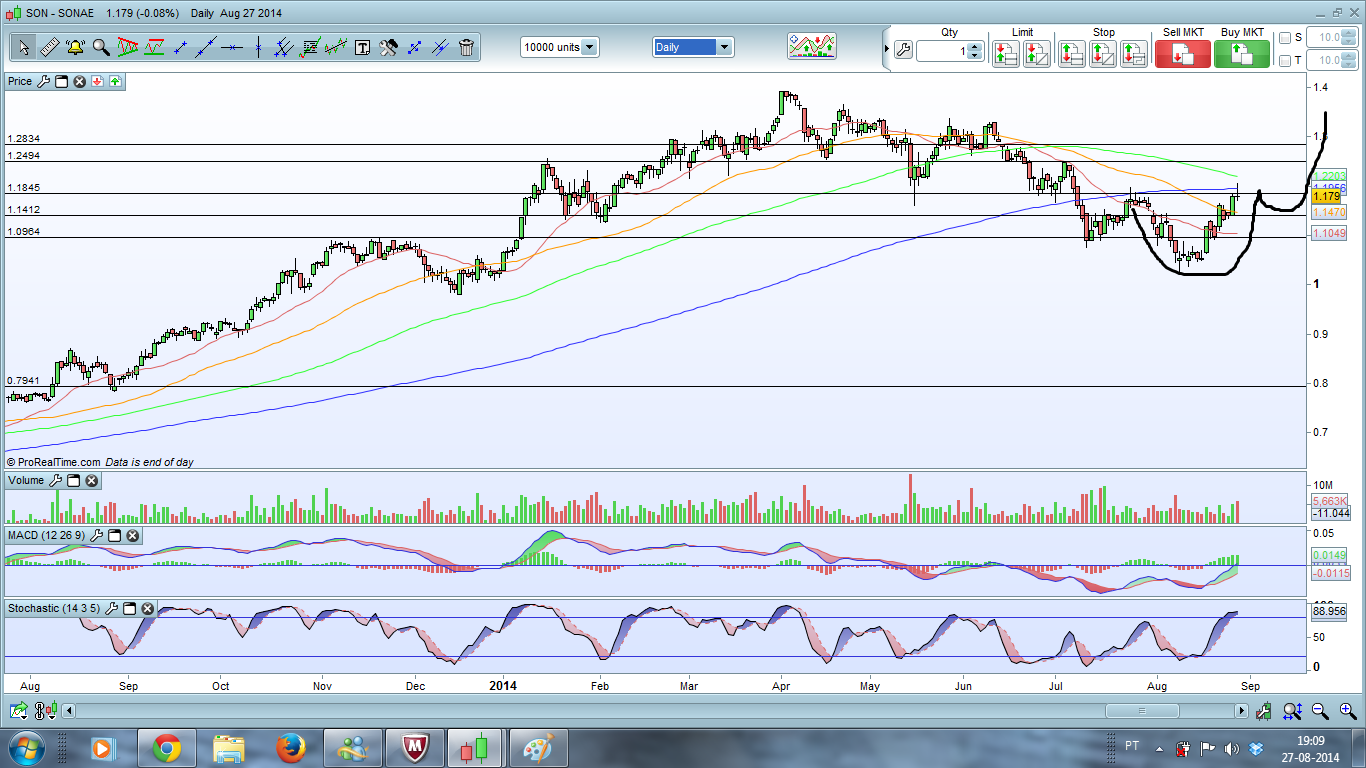Select the text annotation tool
The height and width of the screenshot is (768, 1366).
(x=362, y=47)
